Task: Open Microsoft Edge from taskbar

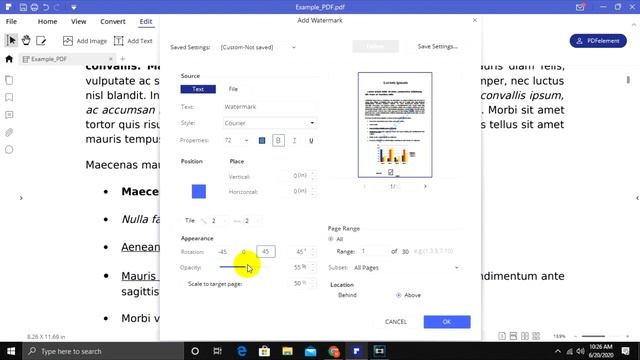Action: 242,351
